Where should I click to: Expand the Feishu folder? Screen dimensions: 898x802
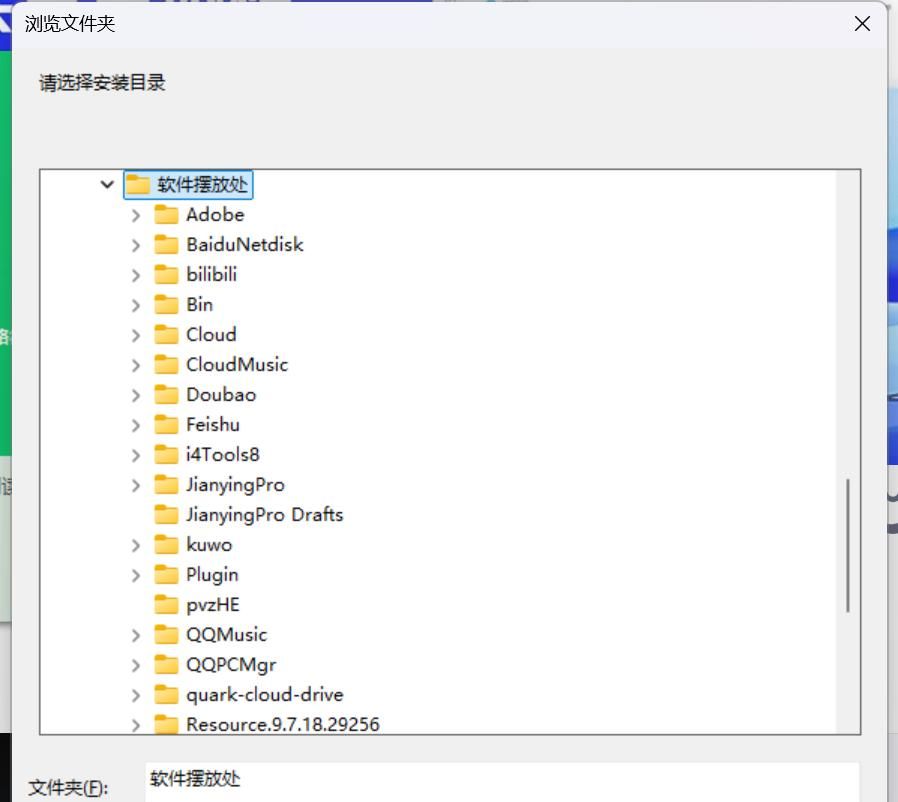click(136, 425)
